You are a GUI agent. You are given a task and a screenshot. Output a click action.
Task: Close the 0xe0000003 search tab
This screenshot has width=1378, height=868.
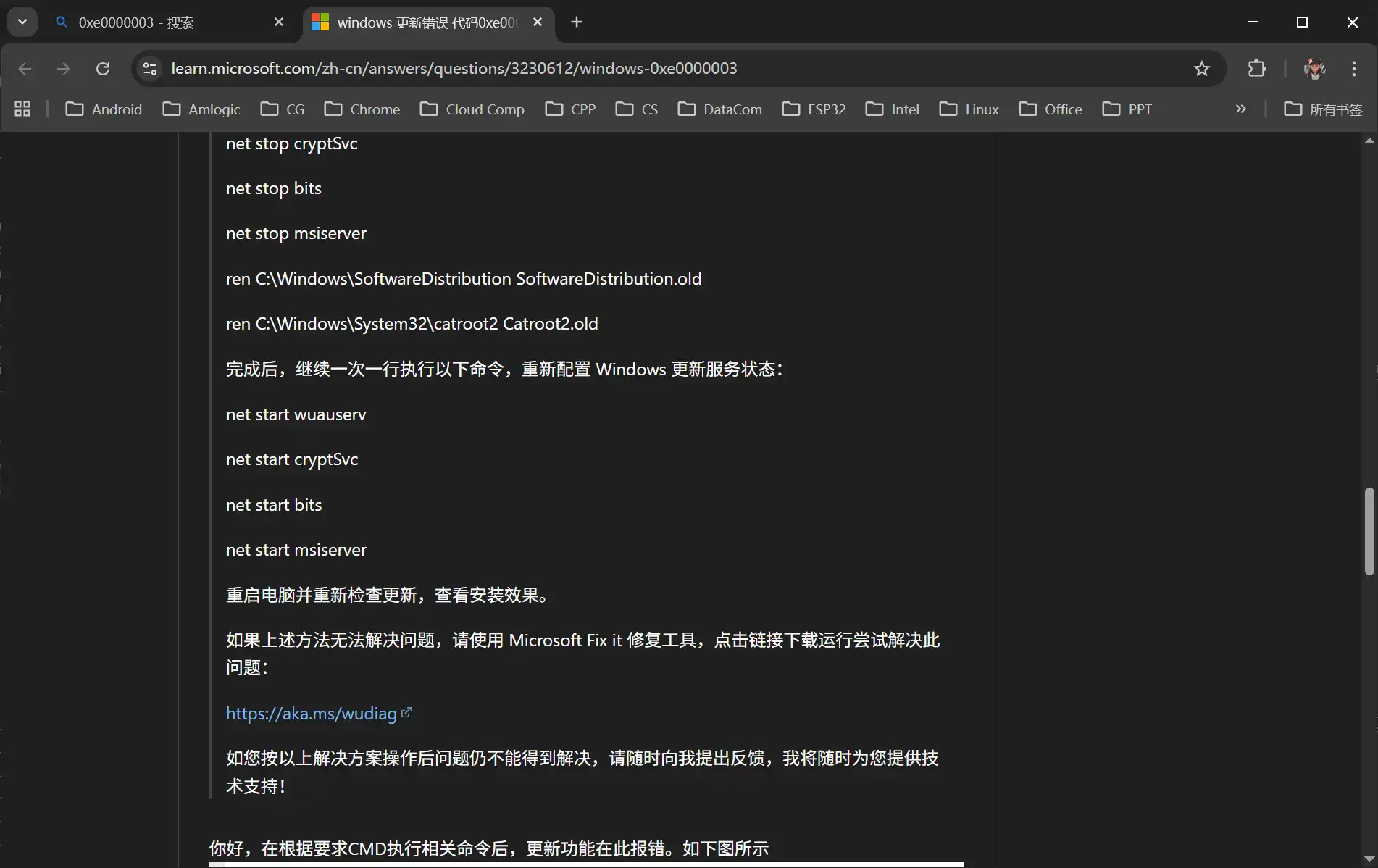pos(279,22)
